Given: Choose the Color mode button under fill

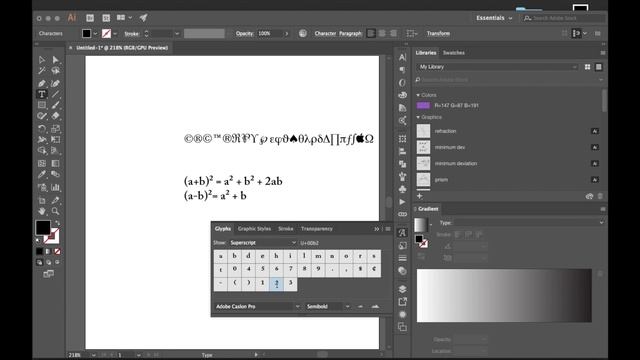Looking at the screenshot, I should click(x=39, y=251).
